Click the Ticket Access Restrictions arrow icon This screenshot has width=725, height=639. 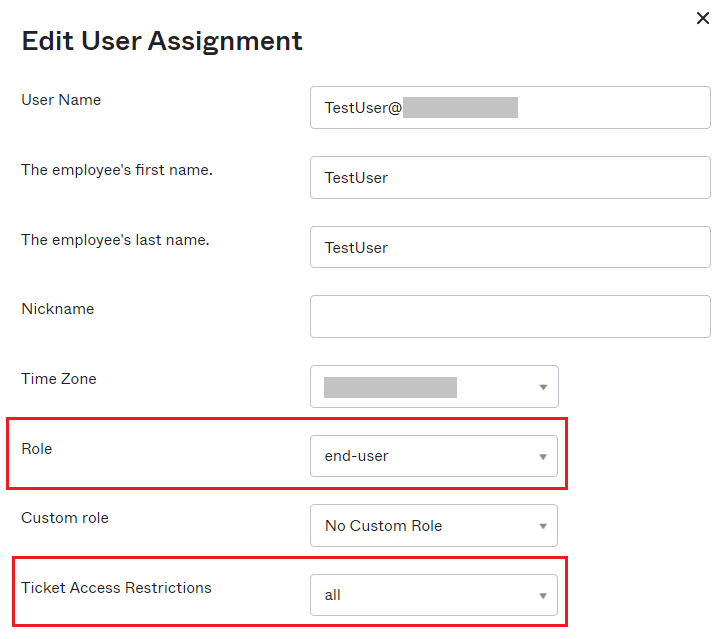[543, 596]
